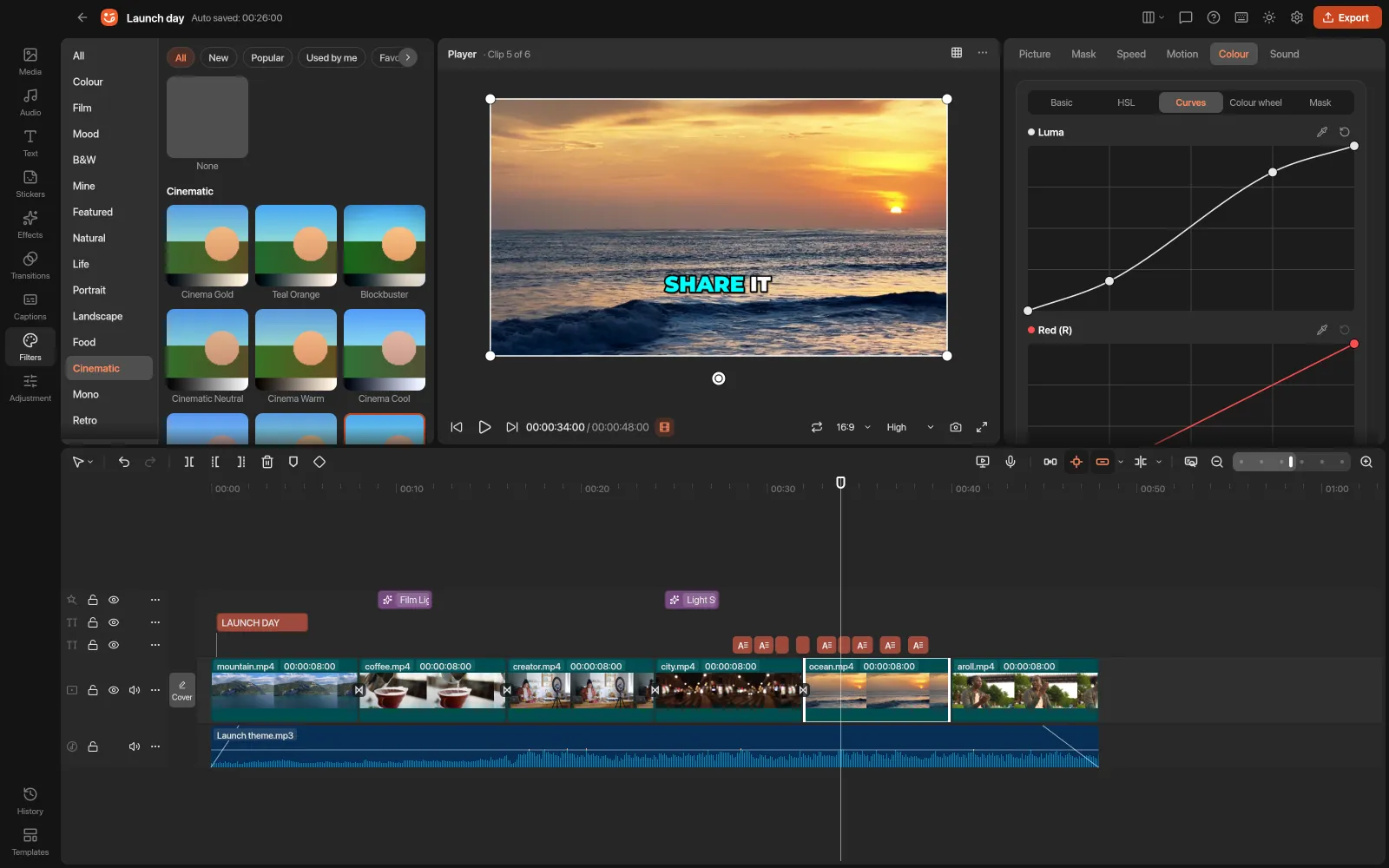Open the Stickers panel
The width and height of the screenshot is (1389, 868).
(x=30, y=184)
